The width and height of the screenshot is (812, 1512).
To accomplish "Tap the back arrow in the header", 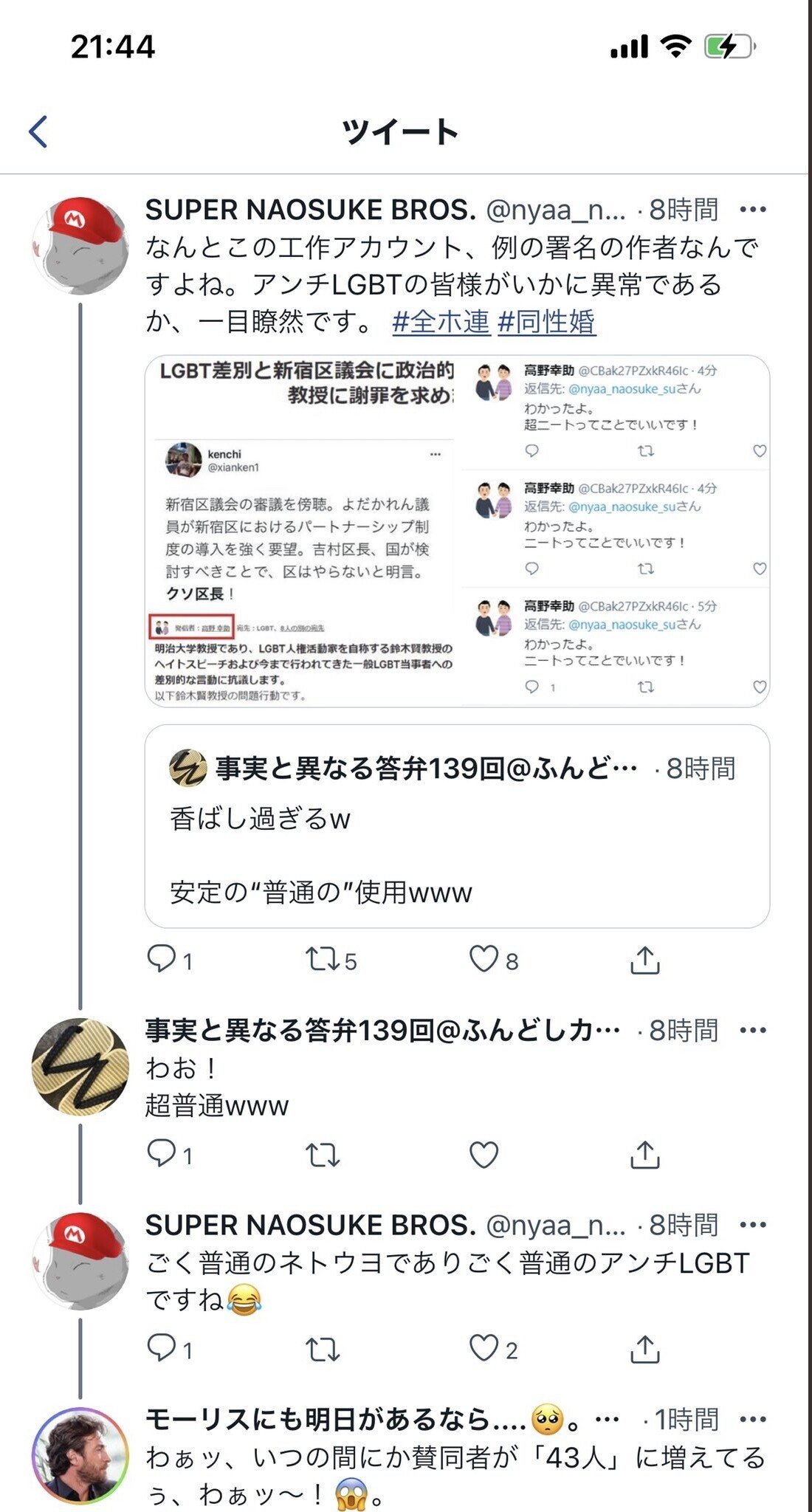I will [x=38, y=132].
